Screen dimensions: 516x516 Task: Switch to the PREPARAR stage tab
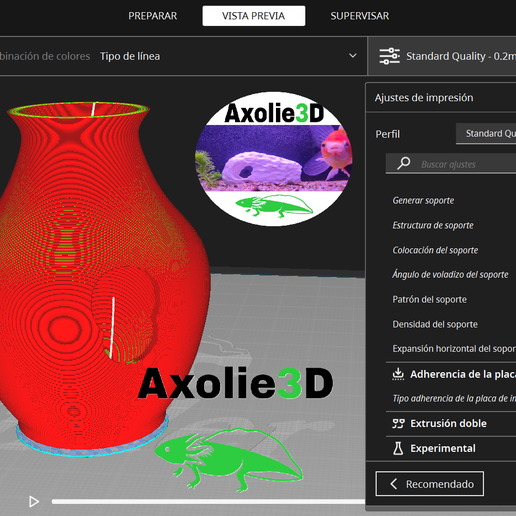[x=153, y=16]
